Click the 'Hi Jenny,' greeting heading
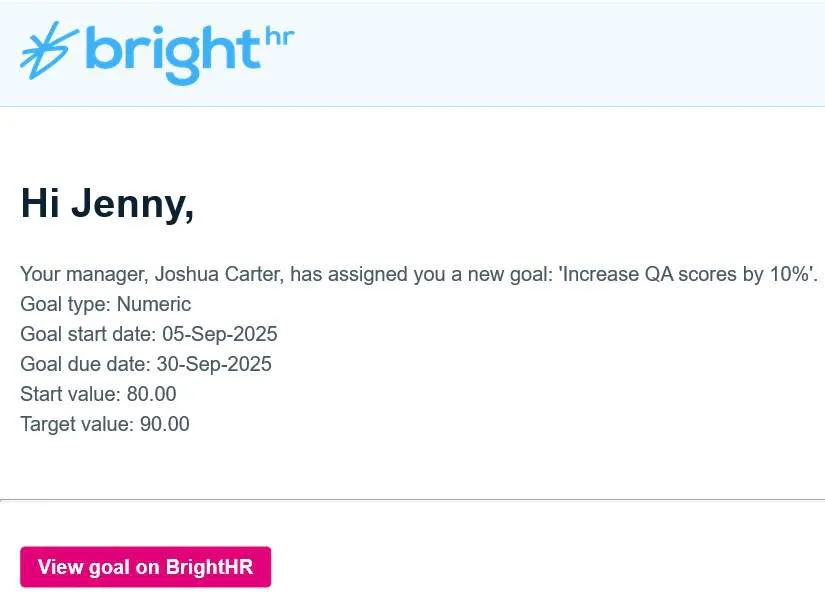 pos(107,204)
